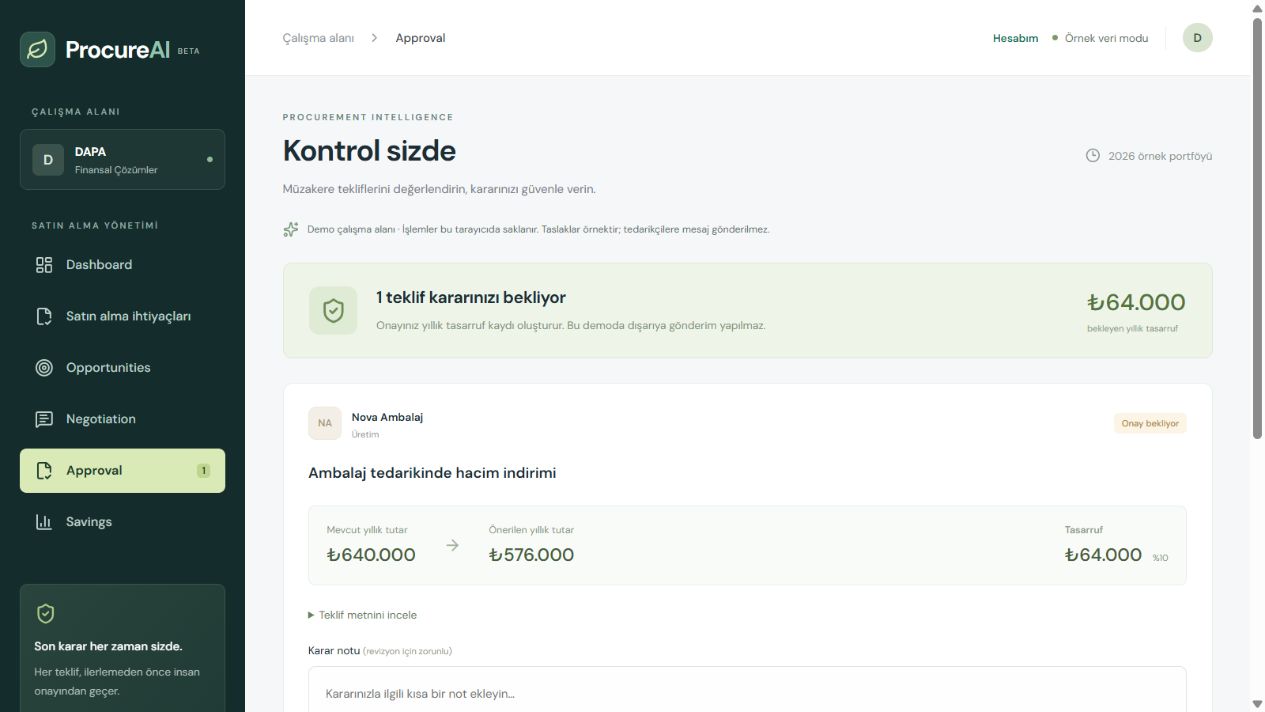
Task: Click the clock icon beside 2026 örnek portföyü
Action: [1093, 156]
